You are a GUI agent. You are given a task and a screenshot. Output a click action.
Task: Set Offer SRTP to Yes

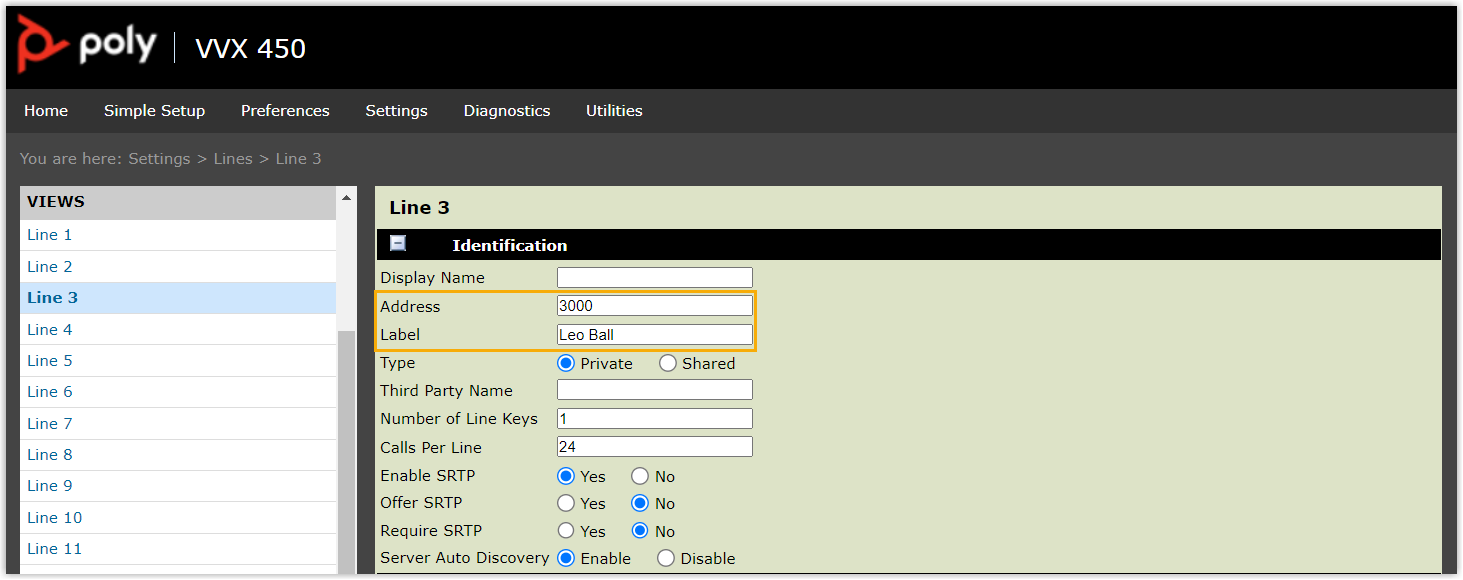point(566,503)
